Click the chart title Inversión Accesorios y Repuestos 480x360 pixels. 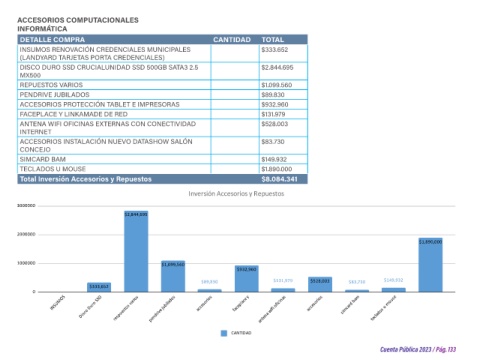[x=236, y=194]
